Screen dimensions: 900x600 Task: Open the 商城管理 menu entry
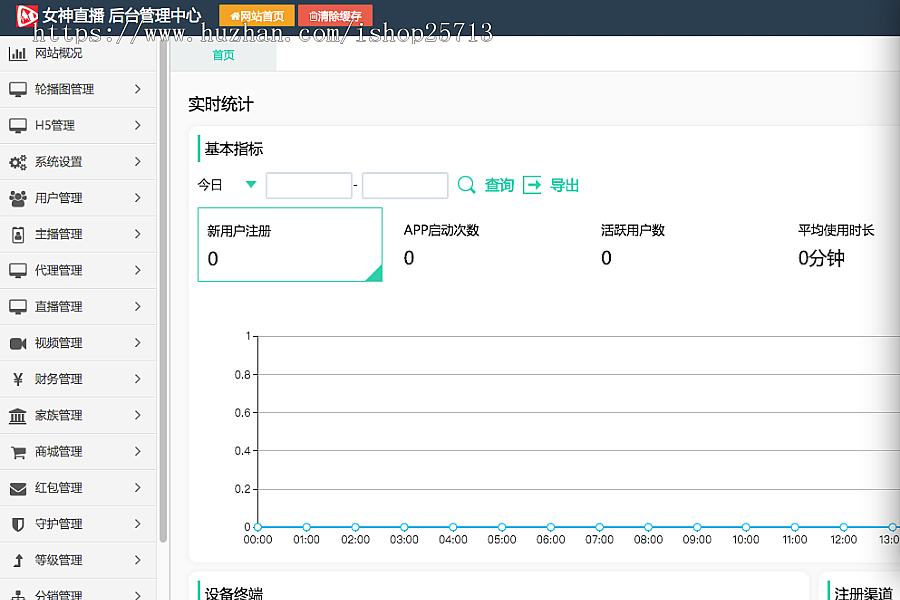tap(78, 452)
